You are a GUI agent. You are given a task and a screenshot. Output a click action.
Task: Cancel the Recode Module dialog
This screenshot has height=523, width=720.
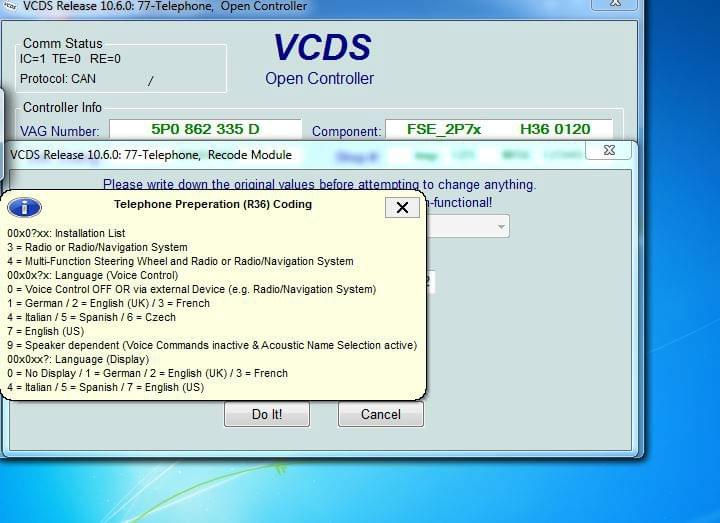tap(381, 414)
